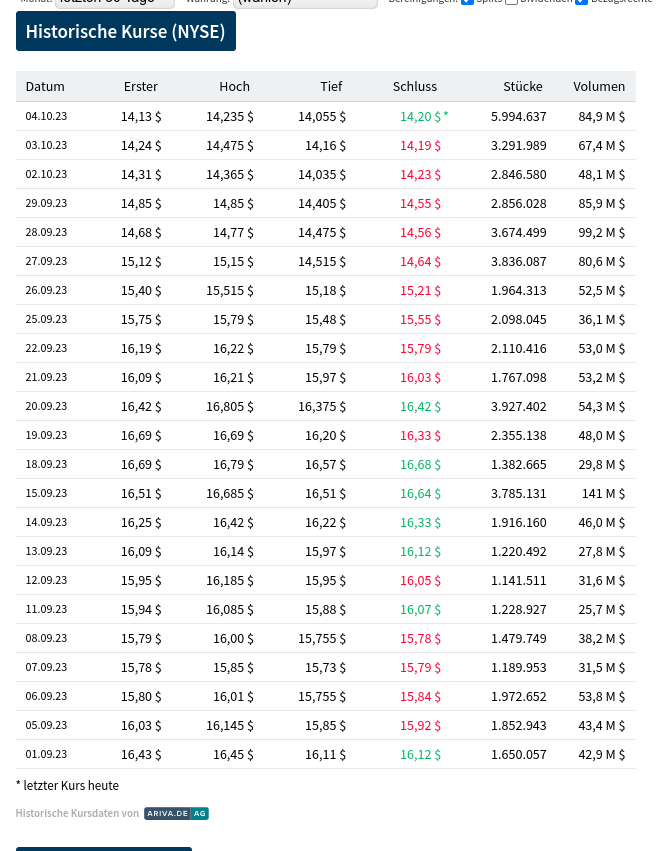Click the Erster column header
Viewport: 667px width, 851px height.
[x=141, y=86]
